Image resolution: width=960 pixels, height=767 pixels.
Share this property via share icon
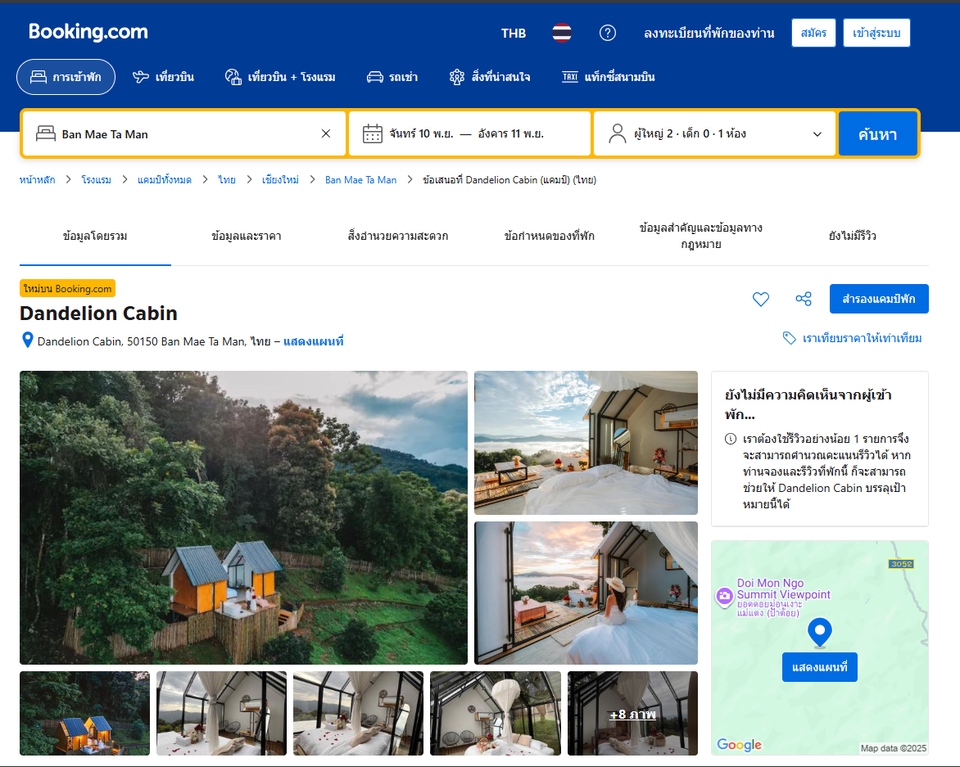[x=803, y=299]
